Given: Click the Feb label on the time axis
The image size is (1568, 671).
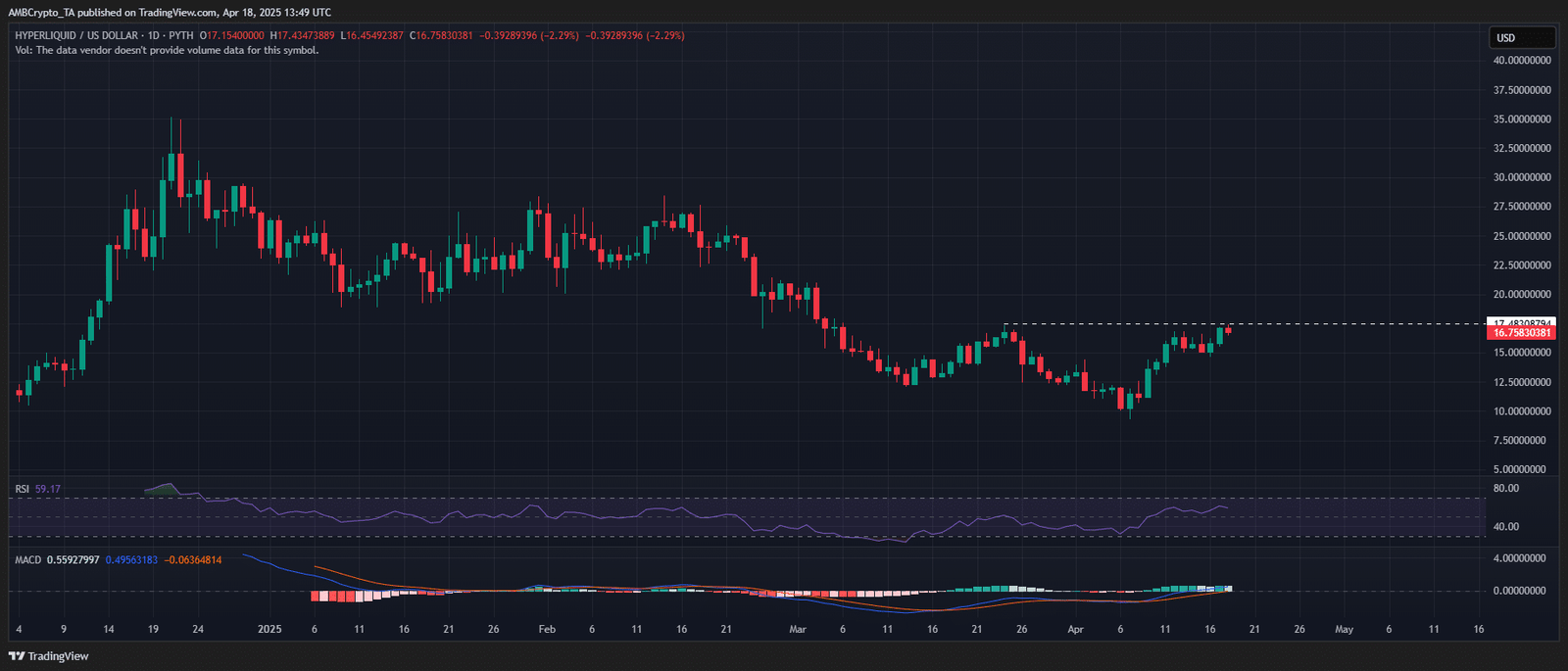Looking at the screenshot, I should 547,629.
